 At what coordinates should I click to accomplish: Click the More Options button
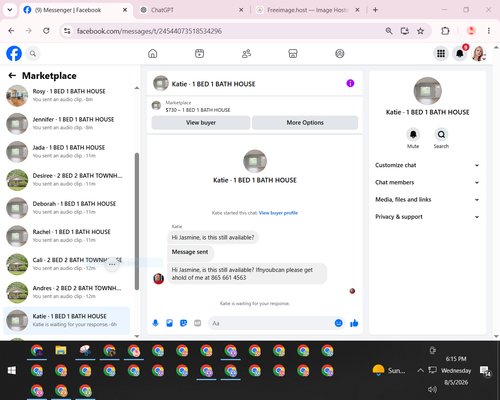305,123
